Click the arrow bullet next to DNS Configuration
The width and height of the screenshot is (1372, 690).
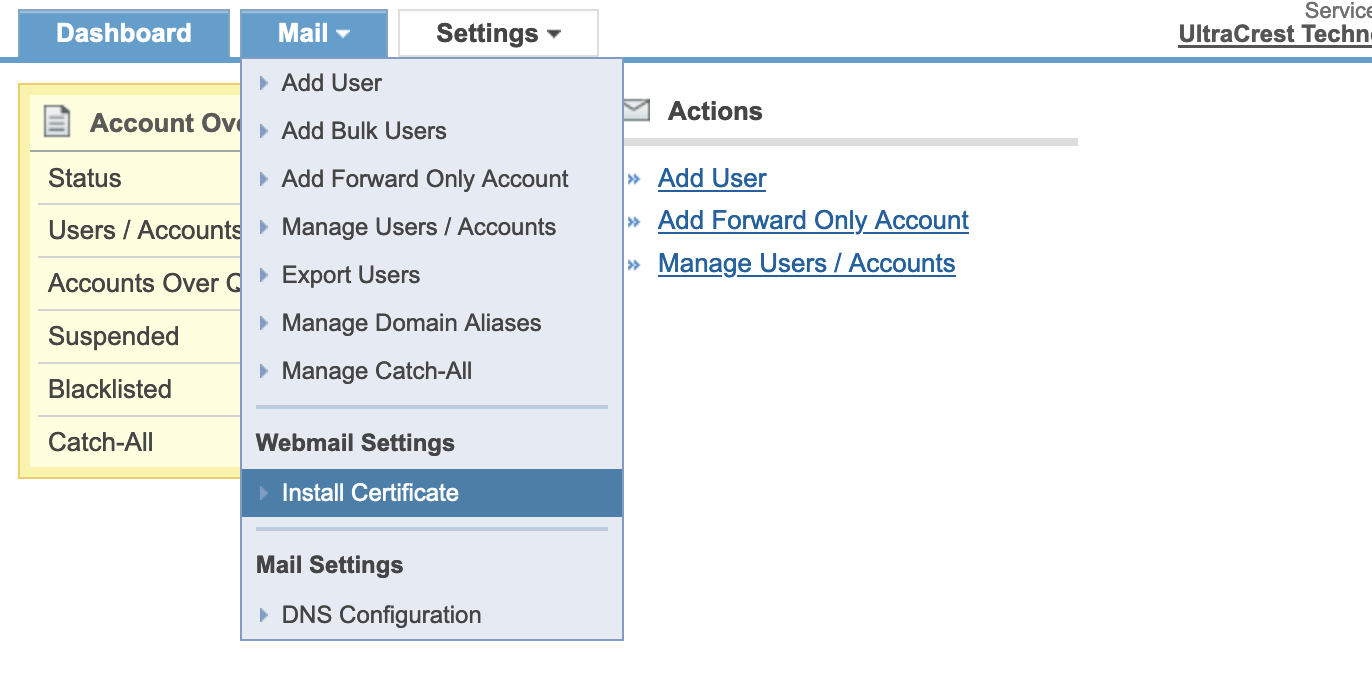tap(264, 615)
